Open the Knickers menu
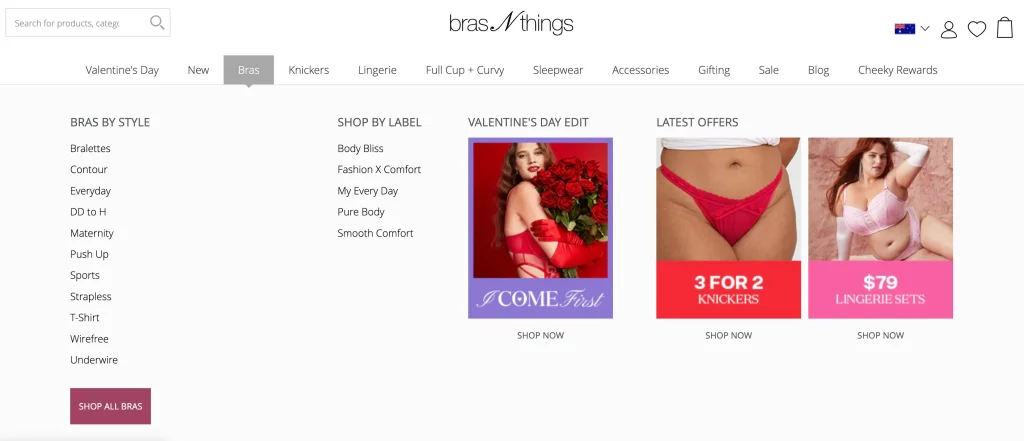The image size is (1024, 441). pos(309,70)
